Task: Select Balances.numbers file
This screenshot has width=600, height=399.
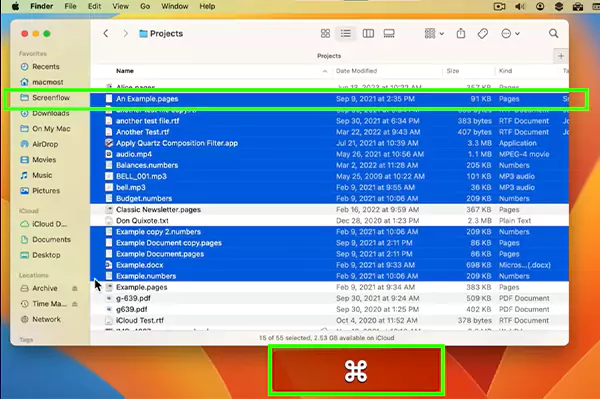Action: [329, 165]
